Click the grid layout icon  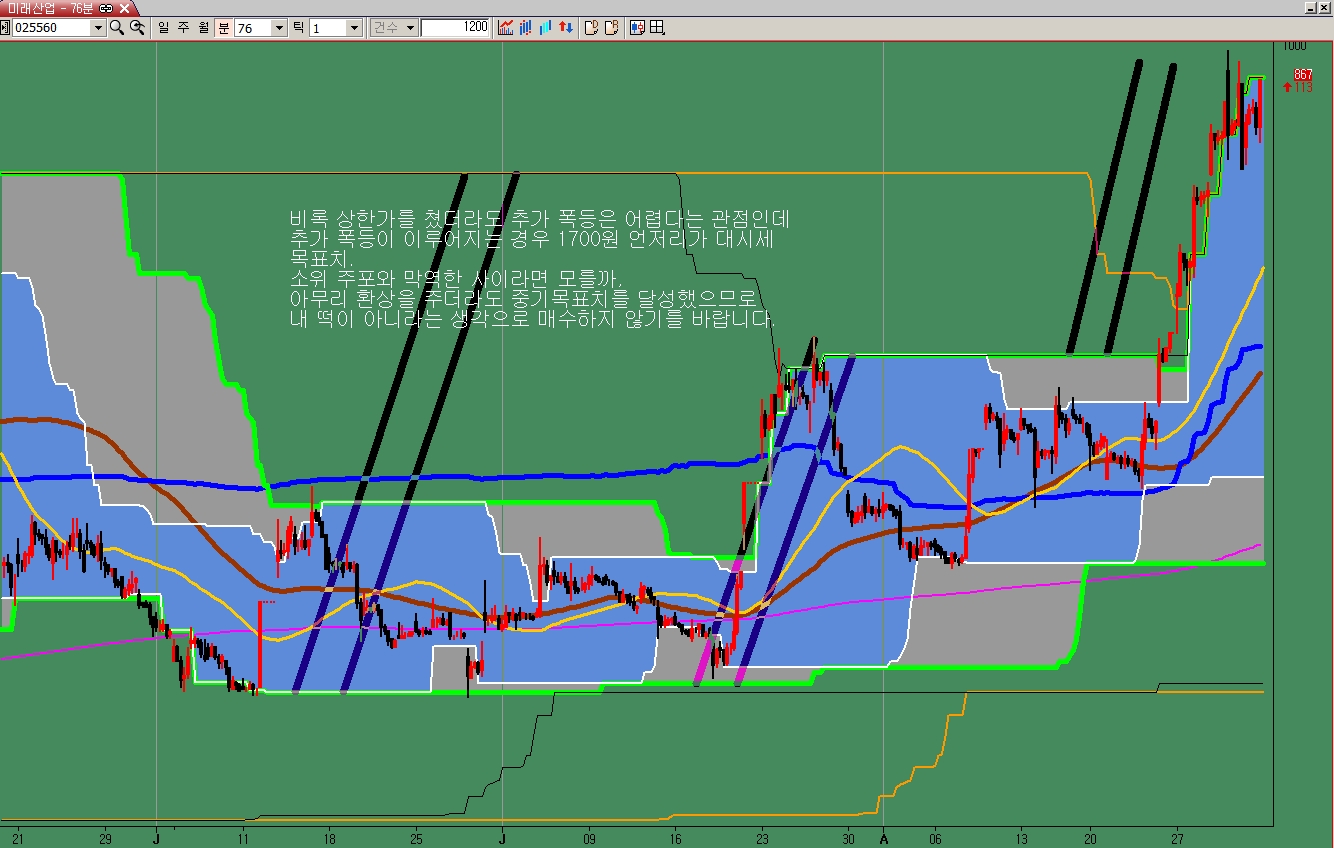pyautogui.click(x=657, y=28)
